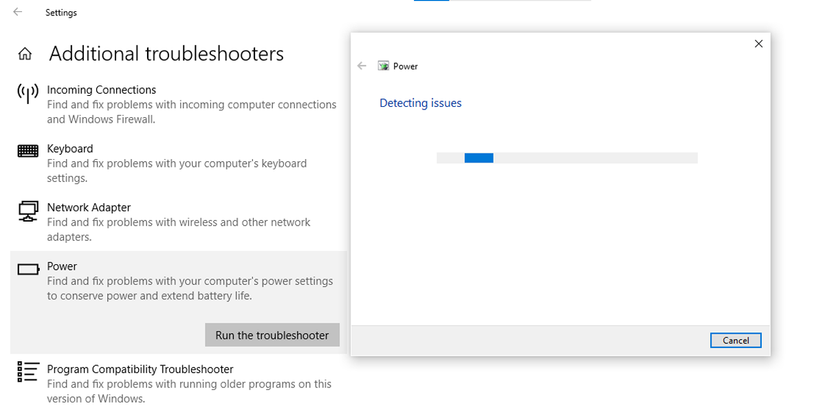
Task: Click Run the troubleshooter button
Action: [272, 335]
